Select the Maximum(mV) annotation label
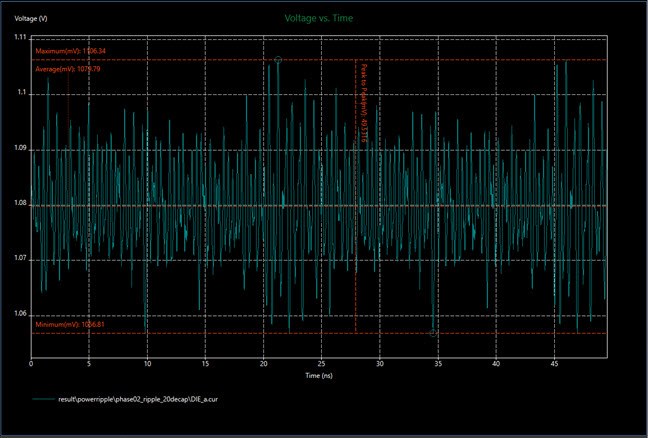This screenshot has width=648, height=438. click(71, 51)
